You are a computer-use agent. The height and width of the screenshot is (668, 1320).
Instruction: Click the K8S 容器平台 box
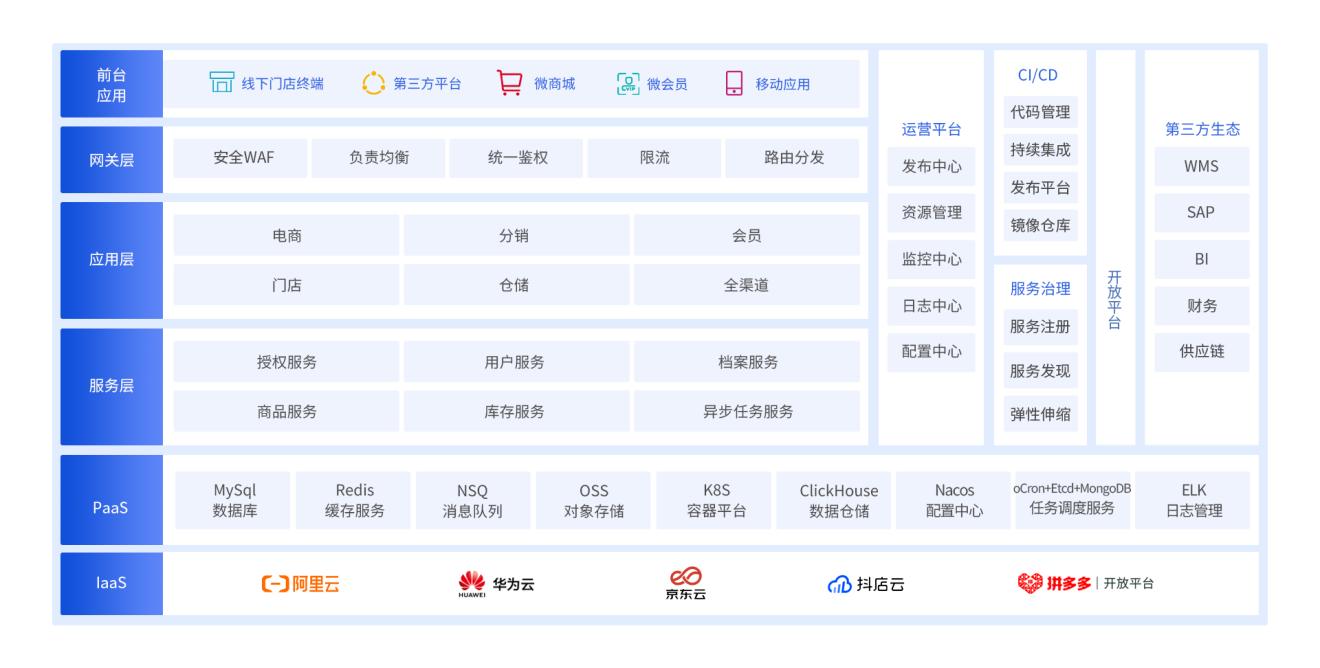pos(713,501)
